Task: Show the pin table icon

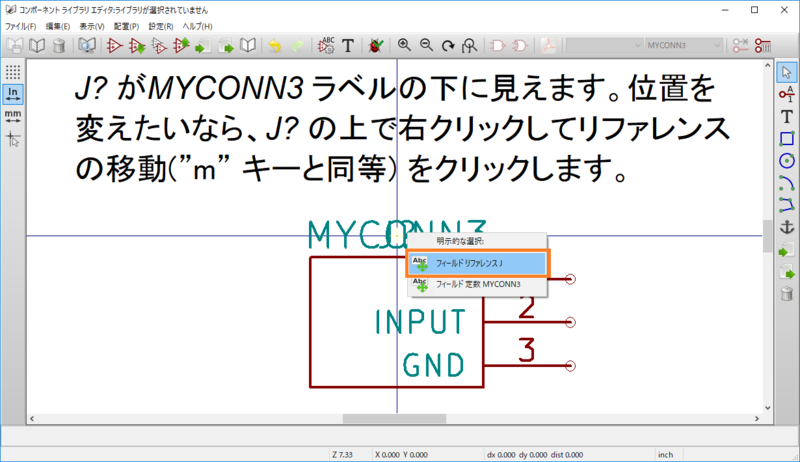Action: 763,45
